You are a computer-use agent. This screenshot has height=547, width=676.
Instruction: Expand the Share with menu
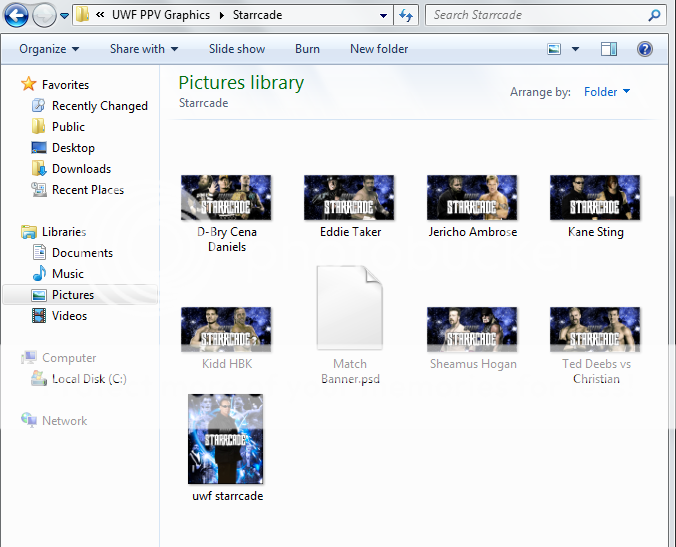(x=144, y=49)
